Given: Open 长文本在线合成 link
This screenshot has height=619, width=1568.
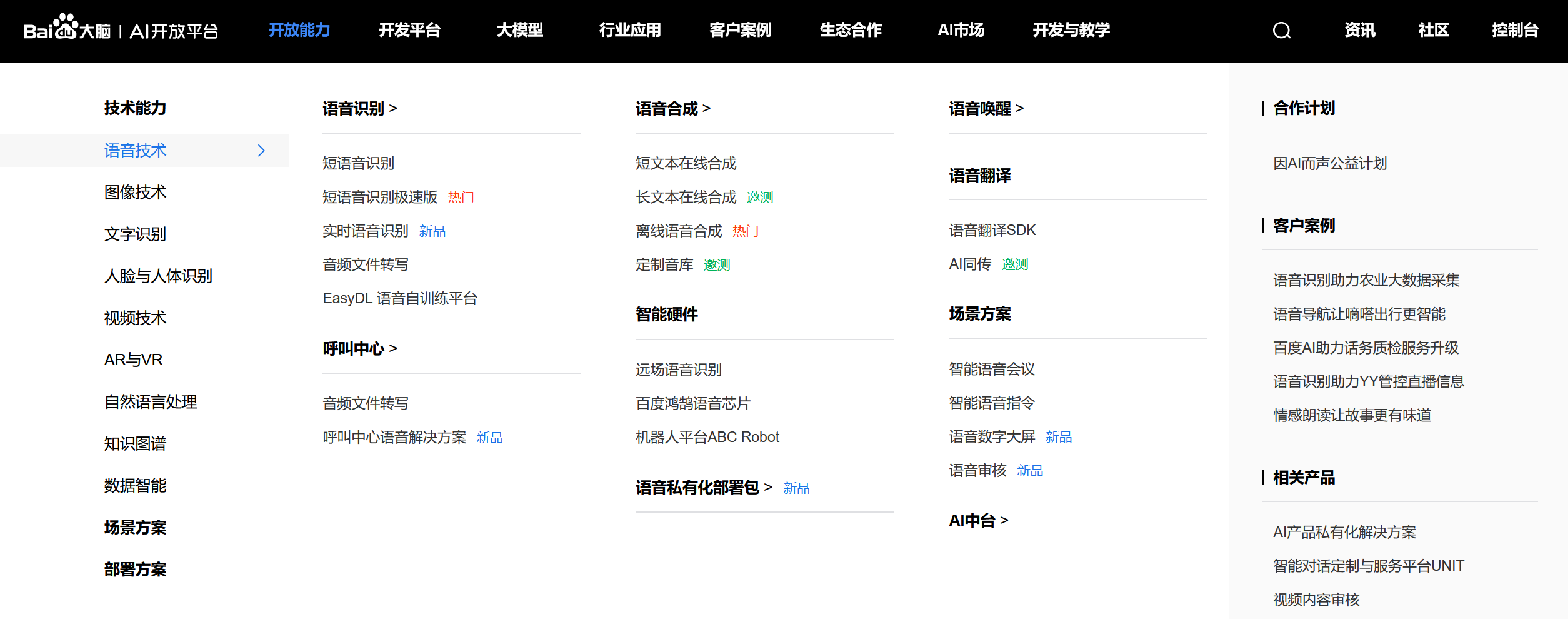Looking at the screenshot, I should coord(686,198).
